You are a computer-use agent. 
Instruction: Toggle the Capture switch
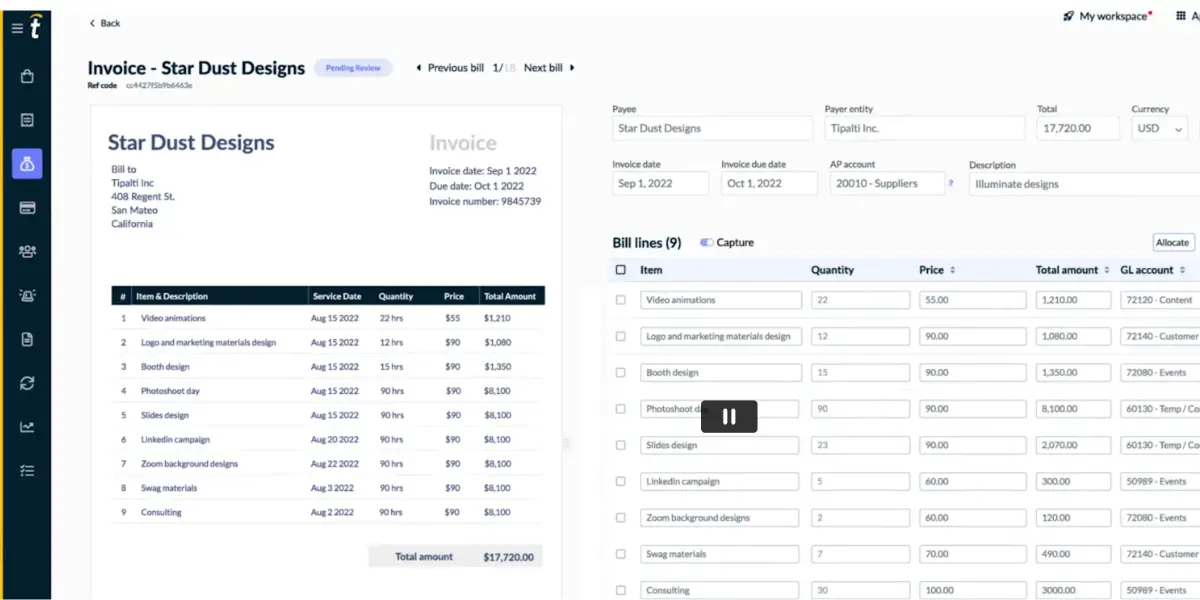click(x=706, y=243)
